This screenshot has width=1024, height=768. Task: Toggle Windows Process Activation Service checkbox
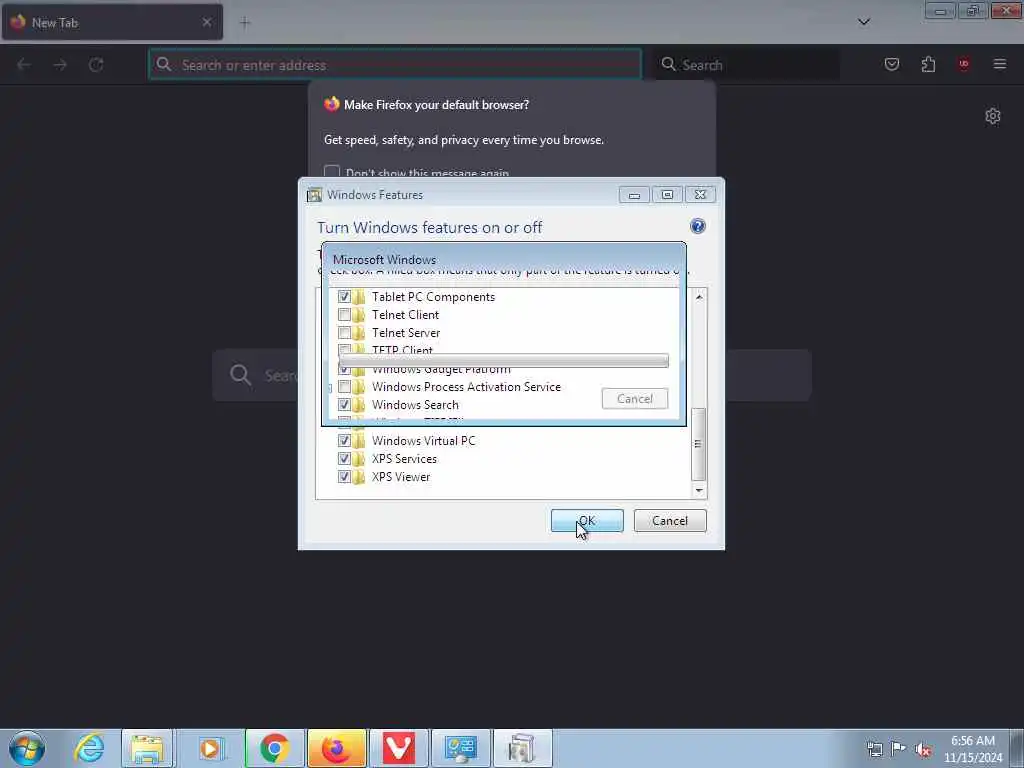[344, 387]
